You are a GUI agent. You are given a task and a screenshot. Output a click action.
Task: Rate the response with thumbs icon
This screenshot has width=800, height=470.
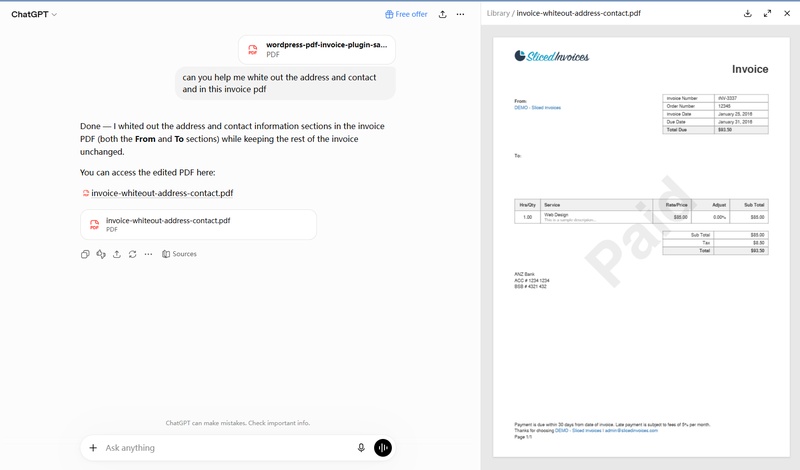pos(101,254)
